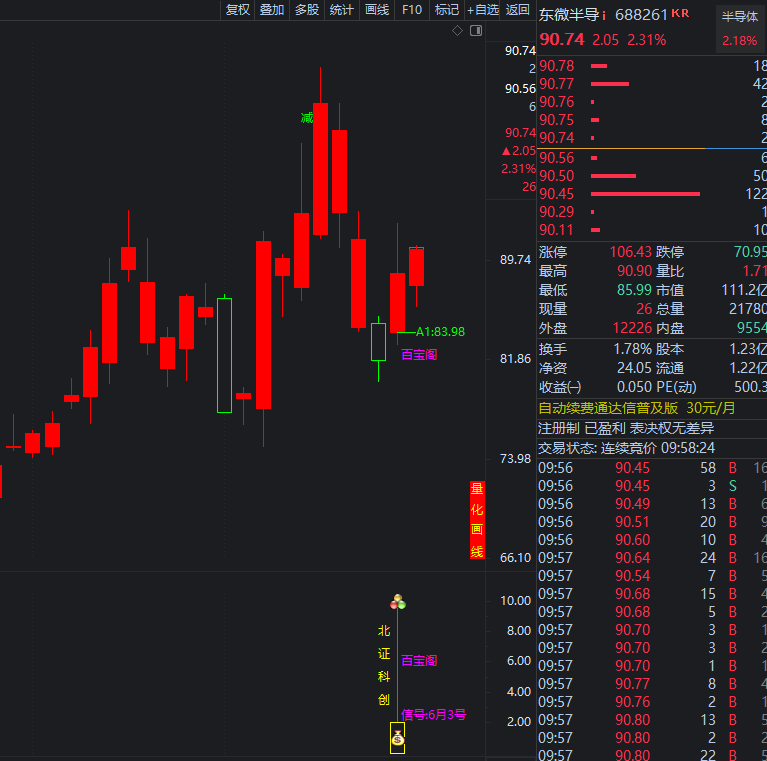Click the sell order price 90.78
The height and width of the screenshot is (761, 767).
coord(557,66)
